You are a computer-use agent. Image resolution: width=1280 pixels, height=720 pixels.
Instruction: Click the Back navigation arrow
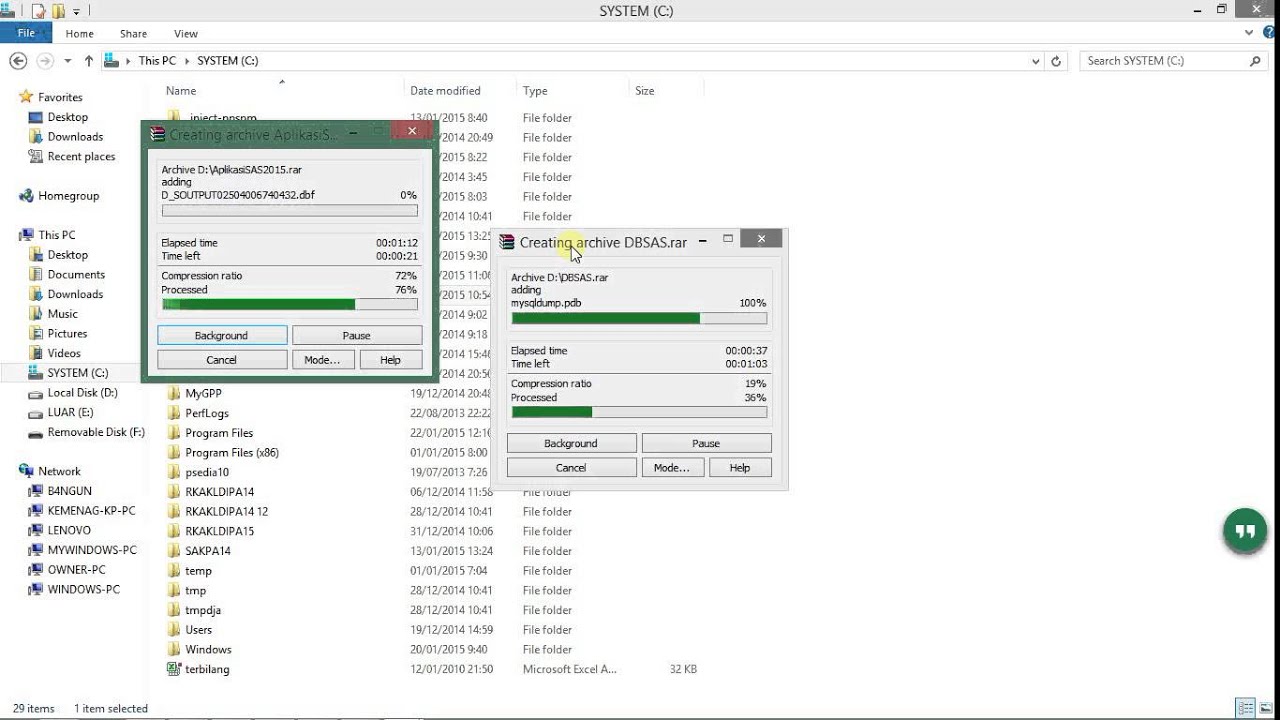[18, 61]
